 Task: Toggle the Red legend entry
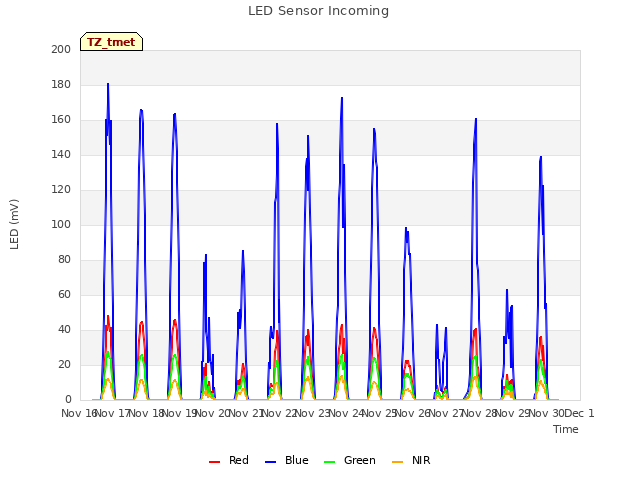pos(229,460)
